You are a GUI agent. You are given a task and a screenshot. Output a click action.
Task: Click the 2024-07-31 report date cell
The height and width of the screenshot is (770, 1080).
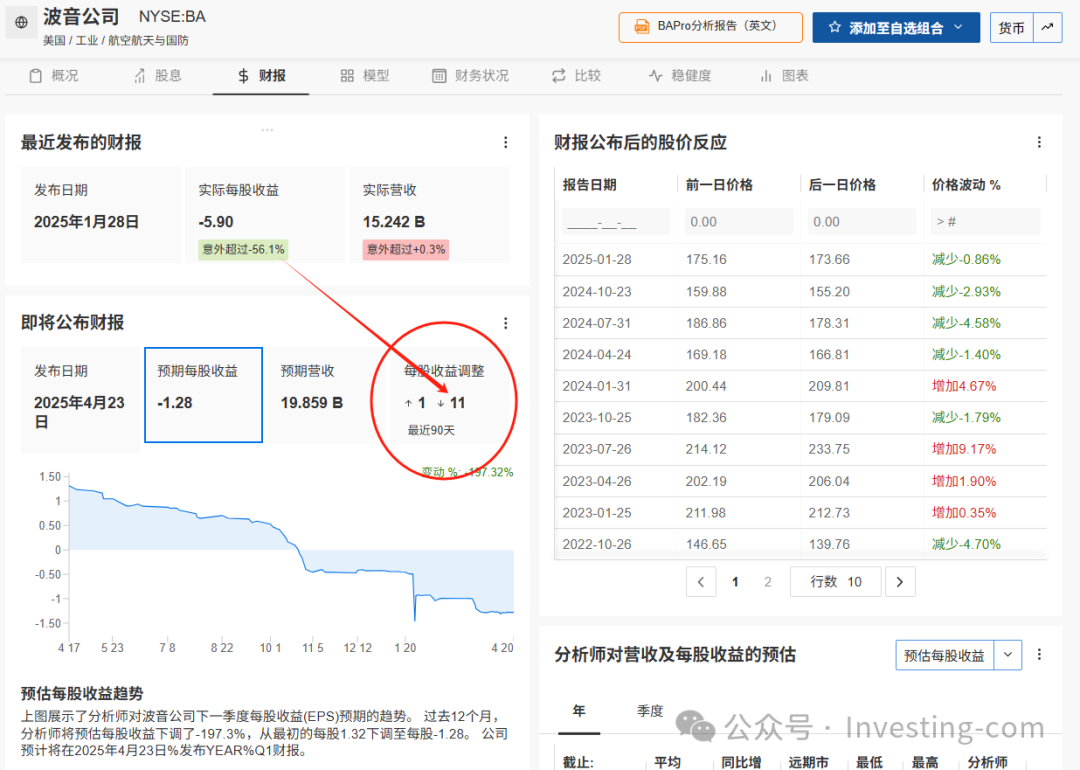click(596, 323)
